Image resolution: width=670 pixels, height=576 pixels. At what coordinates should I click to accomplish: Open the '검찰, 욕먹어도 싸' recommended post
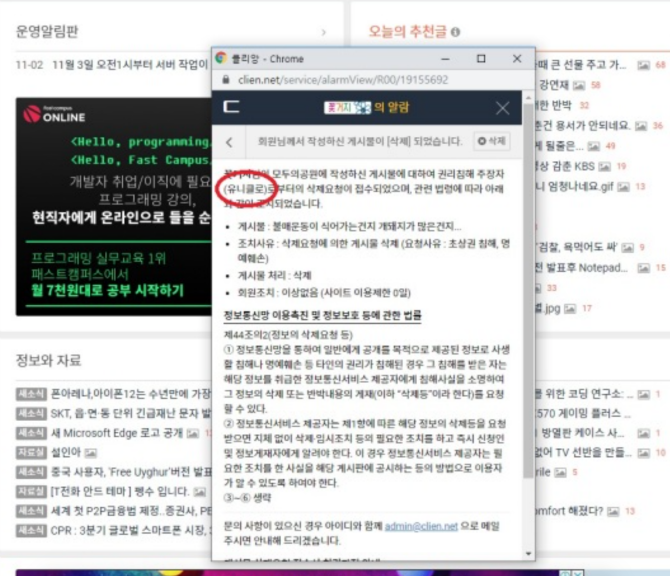click(576, 247)
